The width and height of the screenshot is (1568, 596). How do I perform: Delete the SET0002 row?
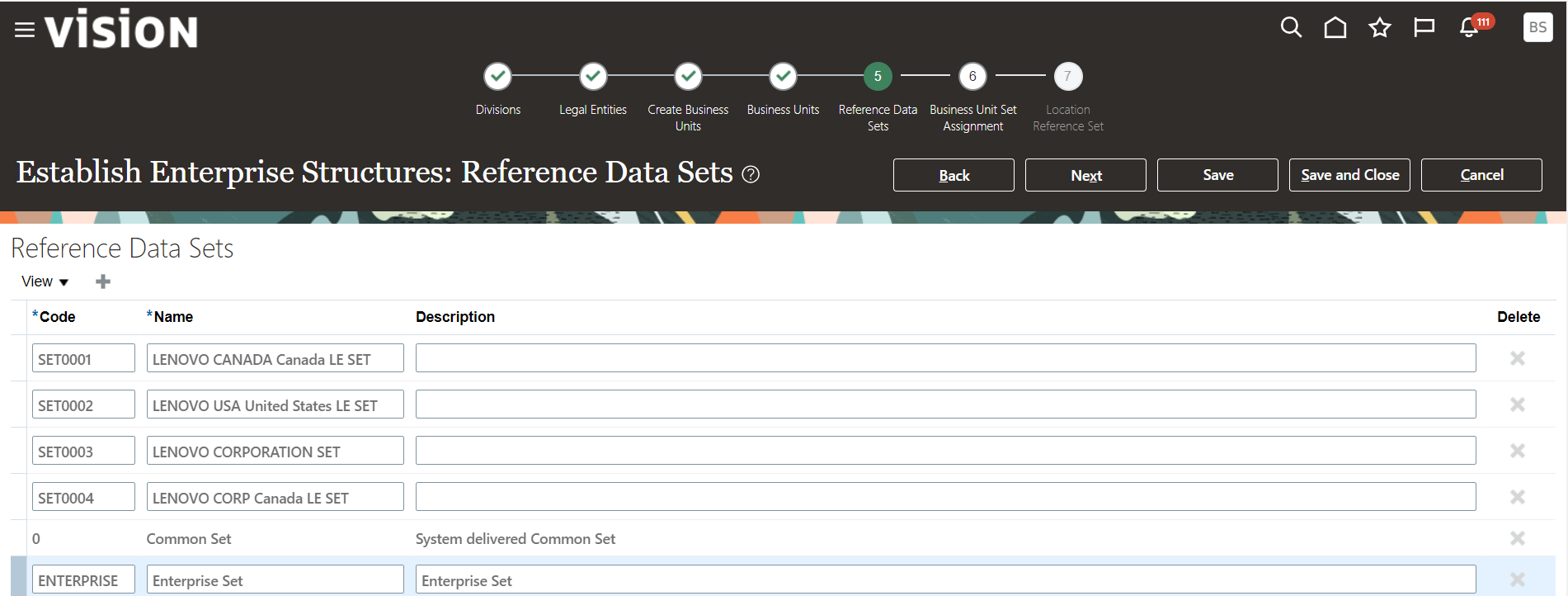tap(1517, 404)
